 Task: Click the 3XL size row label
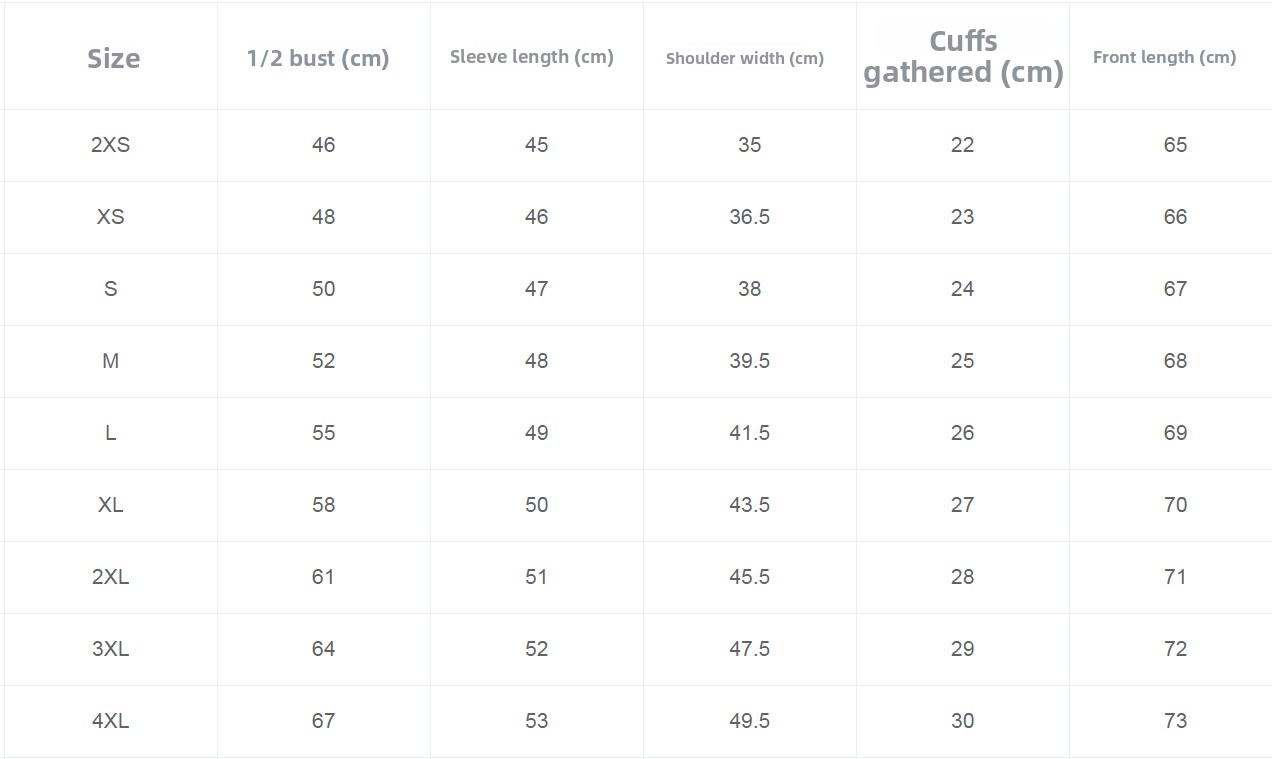[110, 649]
